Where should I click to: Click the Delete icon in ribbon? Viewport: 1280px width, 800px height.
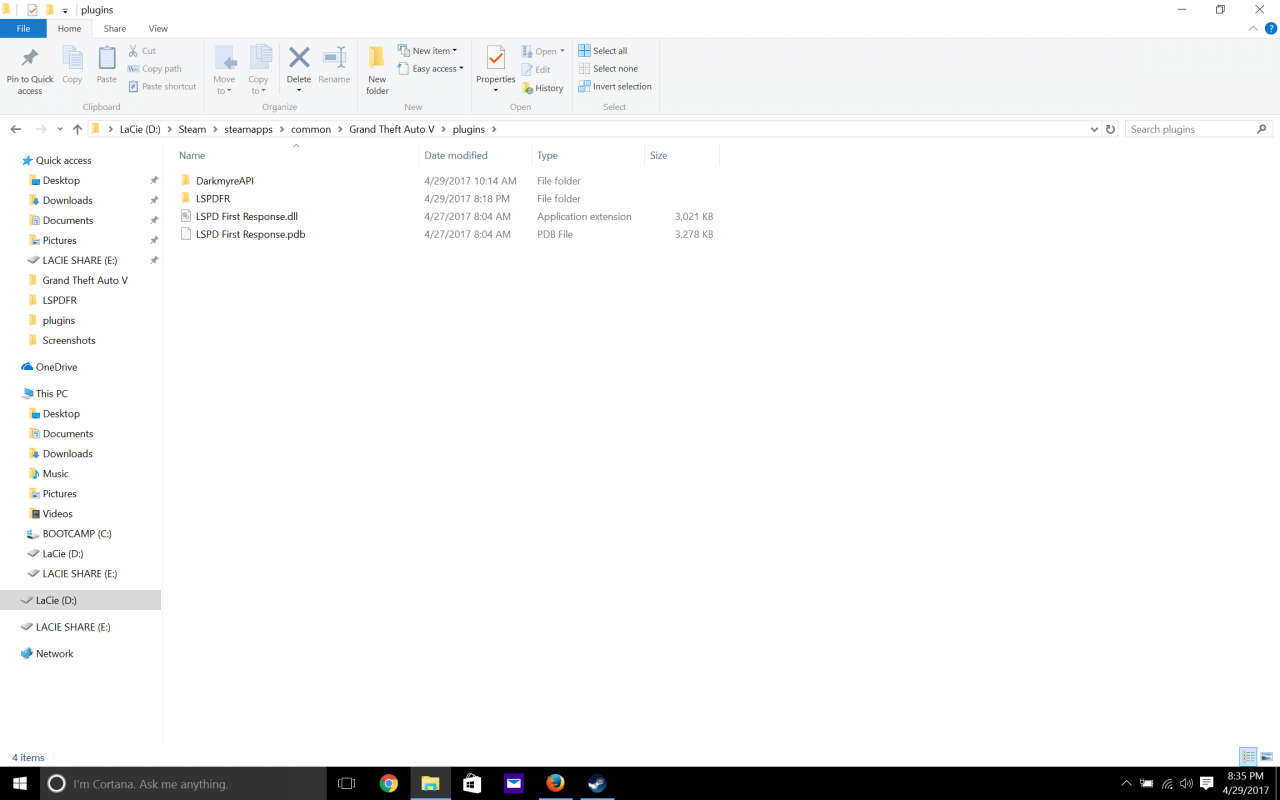click(x=299, y=58)
